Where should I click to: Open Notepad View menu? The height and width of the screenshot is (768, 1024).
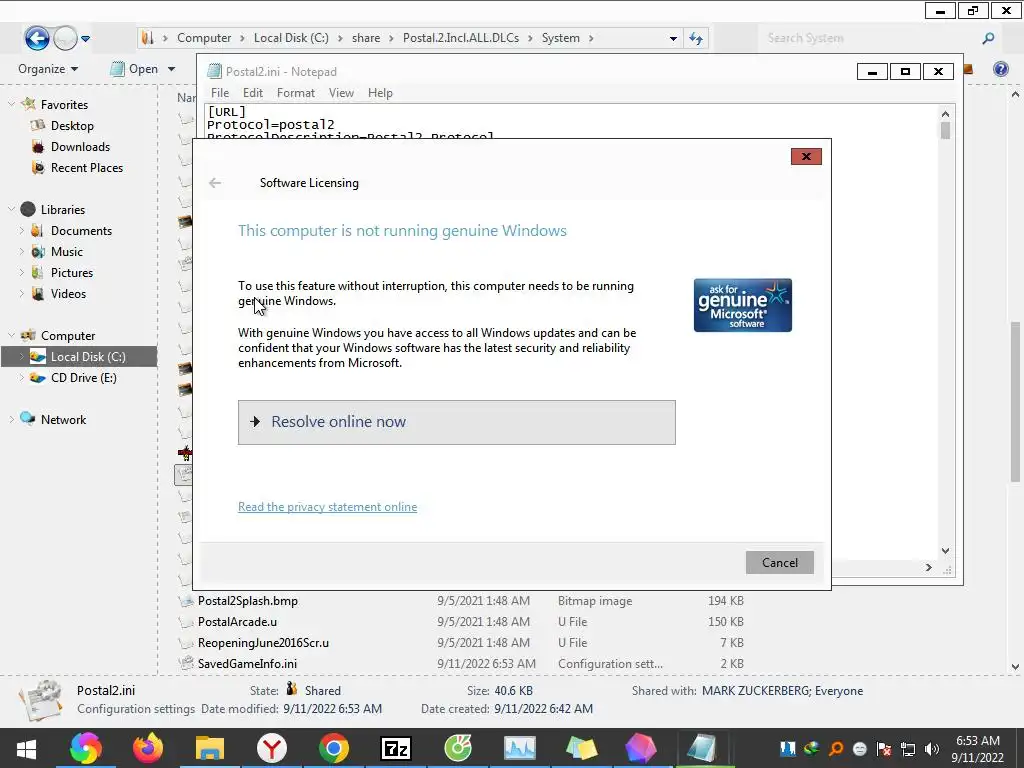click(341, 93)
